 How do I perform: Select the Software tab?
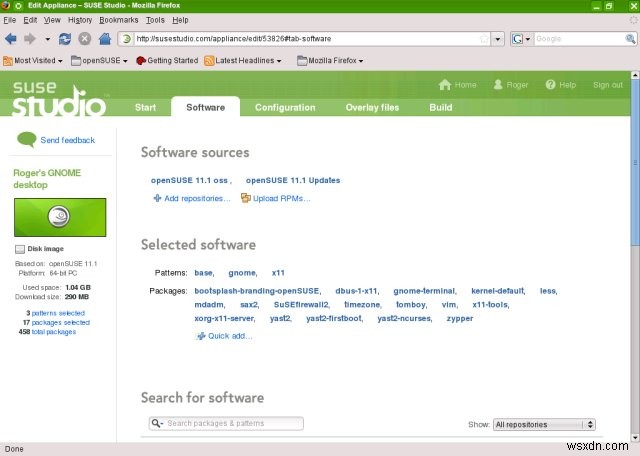(x=205, y=107)
